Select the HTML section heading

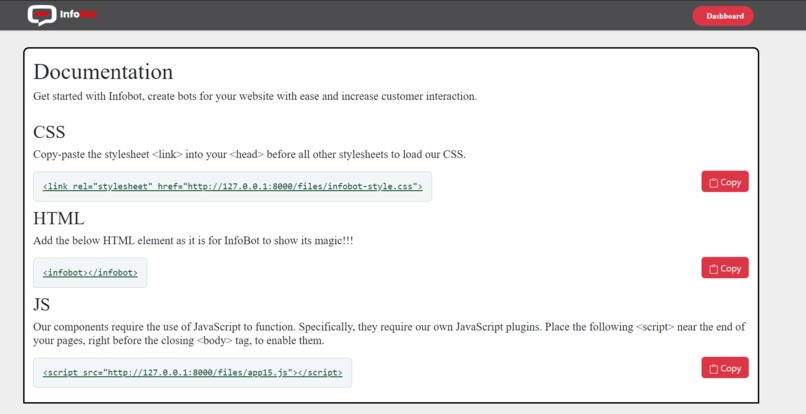coord(59,218)
